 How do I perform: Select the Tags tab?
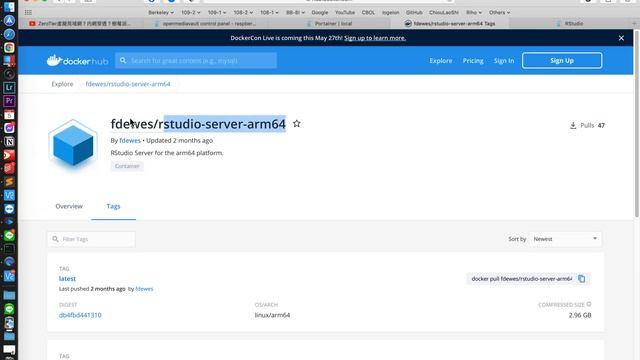113,206
